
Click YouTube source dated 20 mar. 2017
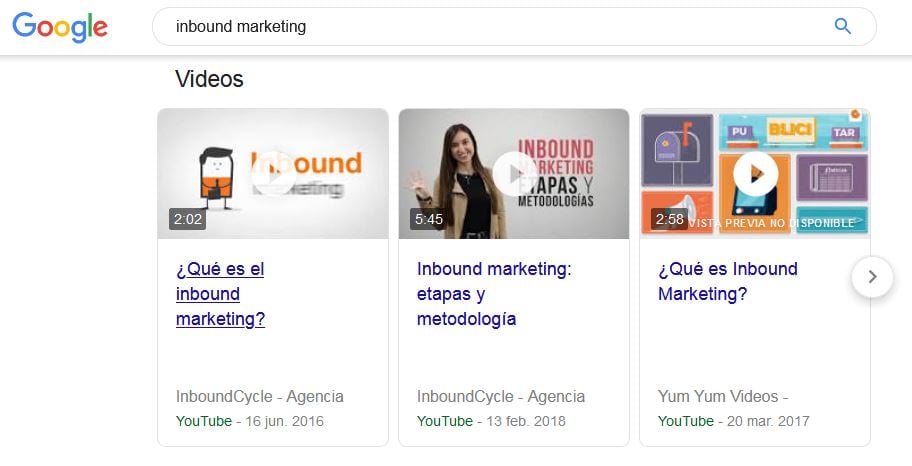point(686,421)
